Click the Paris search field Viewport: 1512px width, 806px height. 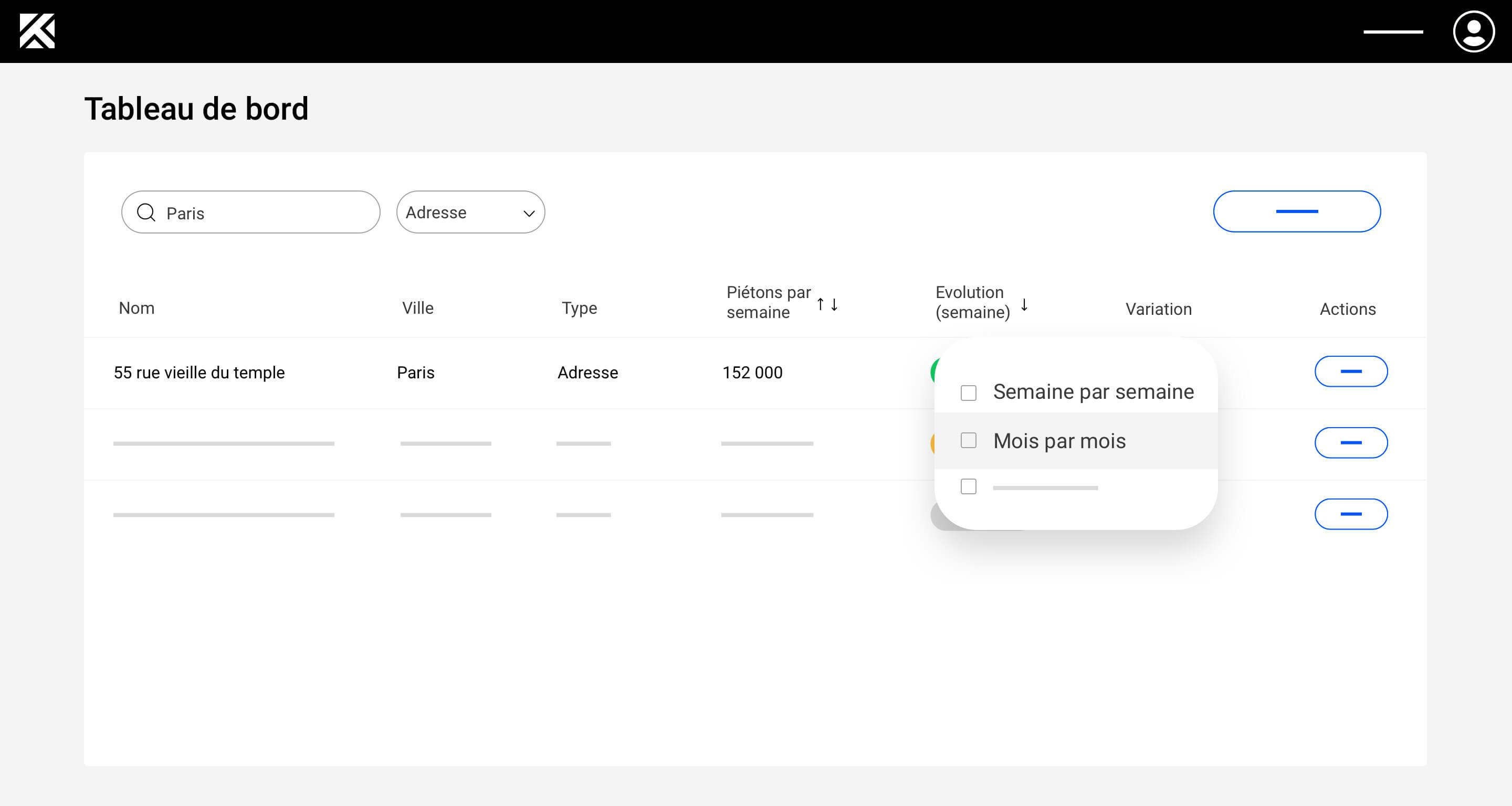[250, 212]
